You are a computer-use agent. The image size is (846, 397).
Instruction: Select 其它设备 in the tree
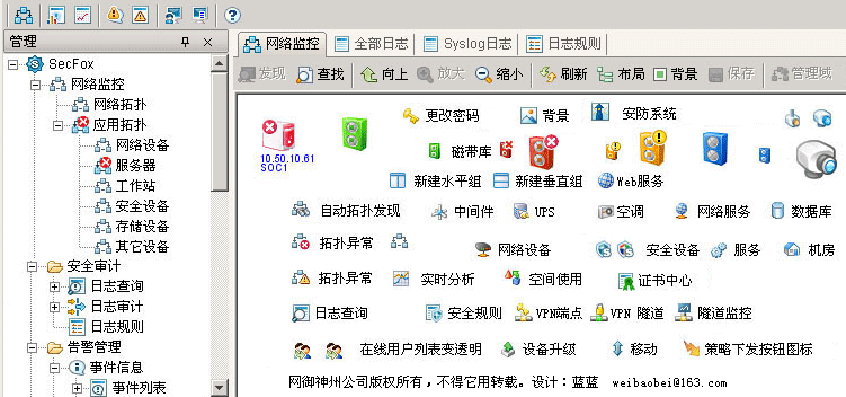[142, 247]
